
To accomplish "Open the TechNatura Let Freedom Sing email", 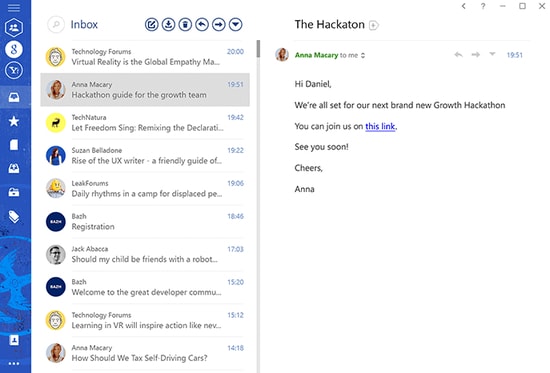I will point(145,123).
